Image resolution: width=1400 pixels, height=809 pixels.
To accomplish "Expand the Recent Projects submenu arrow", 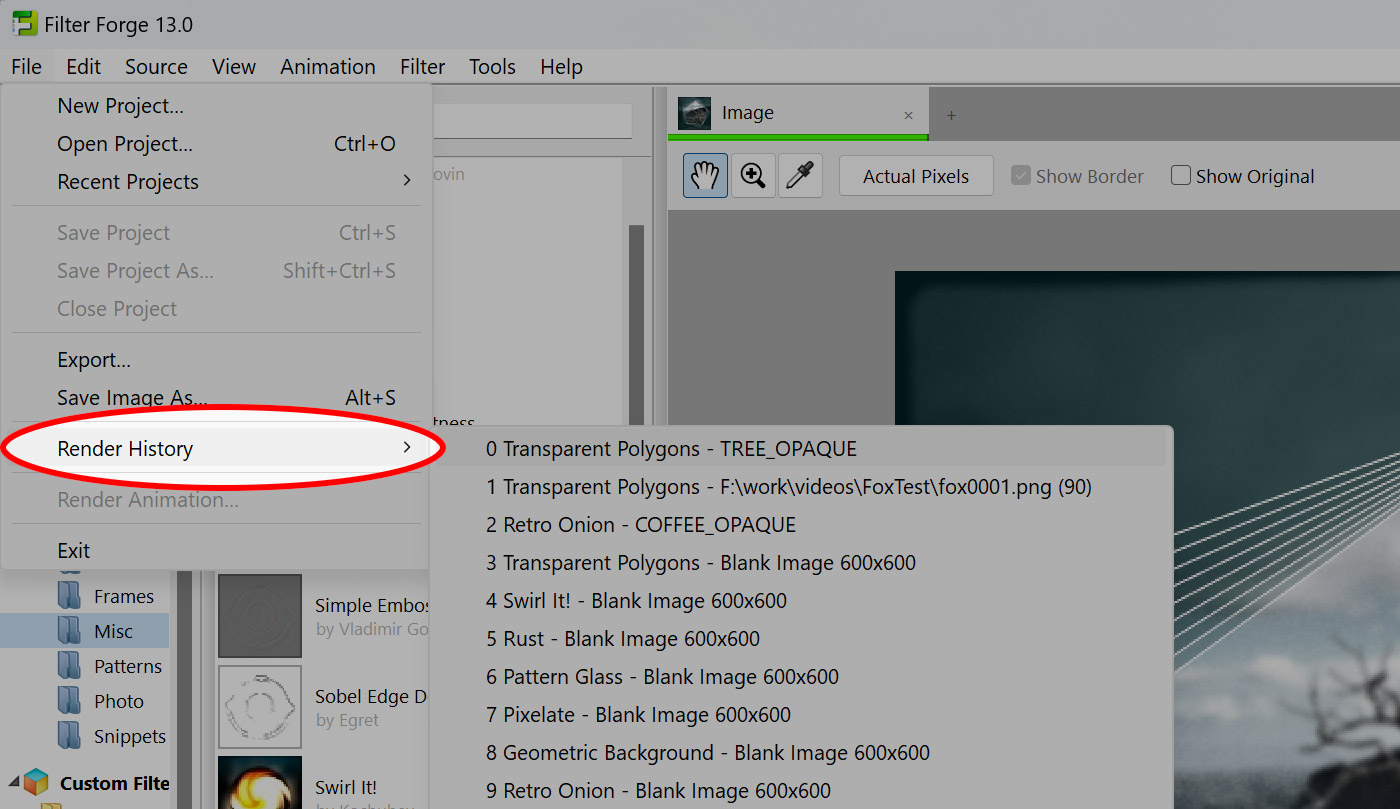I will [x=407, y=181].
